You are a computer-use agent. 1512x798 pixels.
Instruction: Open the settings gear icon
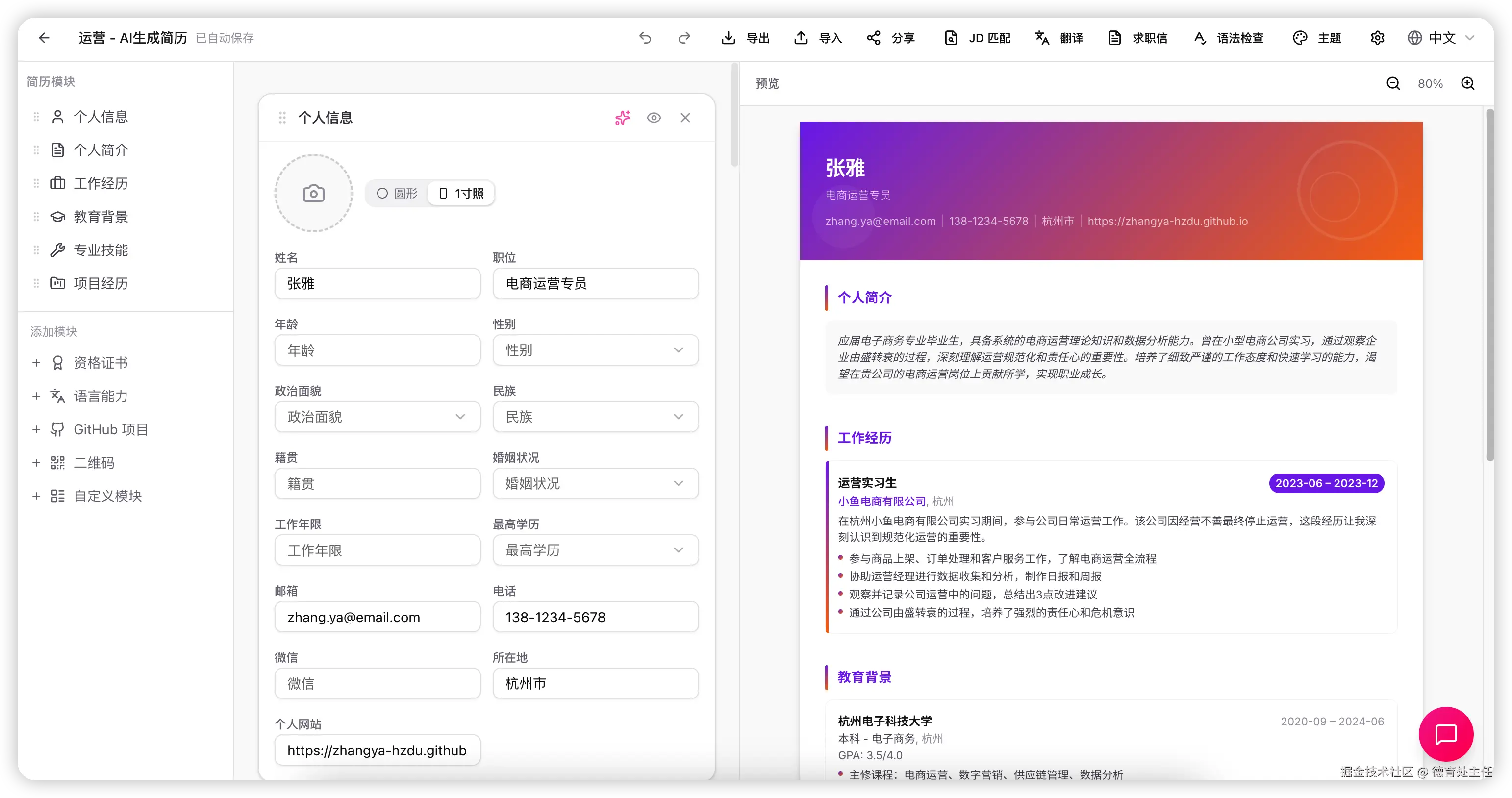click(x=1377, y=38)
